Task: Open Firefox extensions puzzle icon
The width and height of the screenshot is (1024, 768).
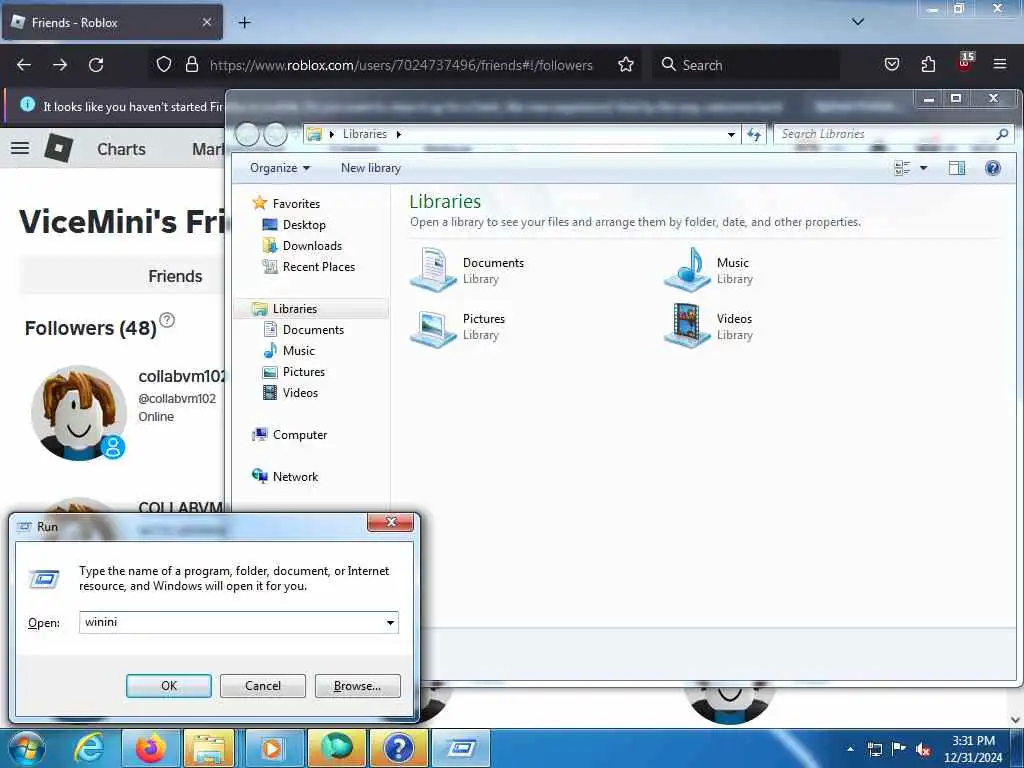Action: click(x=928, y=65)
